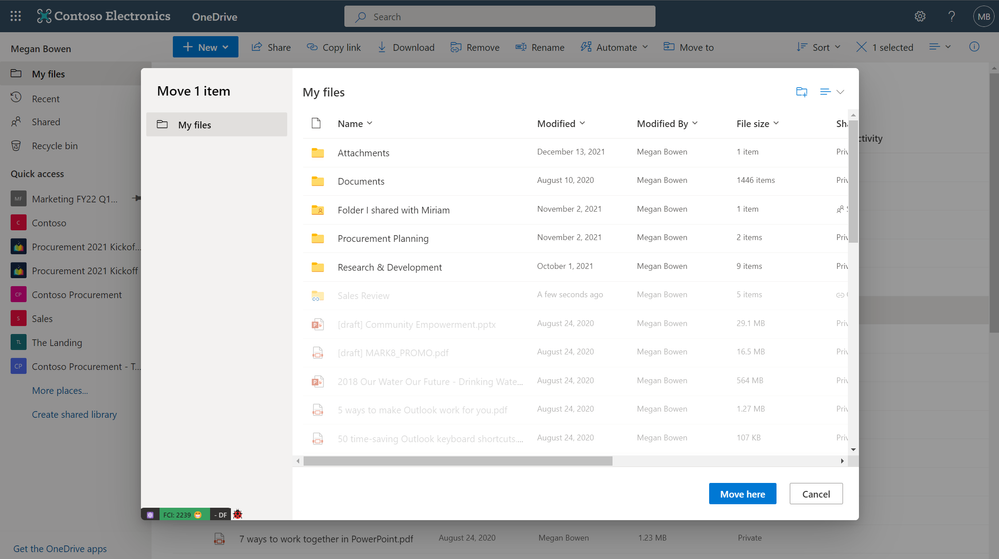The image size is (999, 559).
Task: Click the Download toolbar icon
Action: click(382, 47)
